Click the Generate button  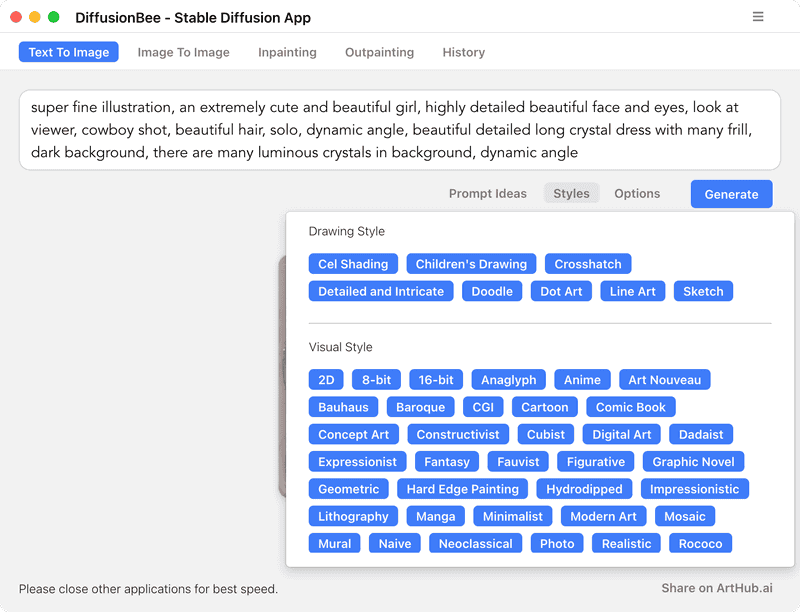click(731, 194)
